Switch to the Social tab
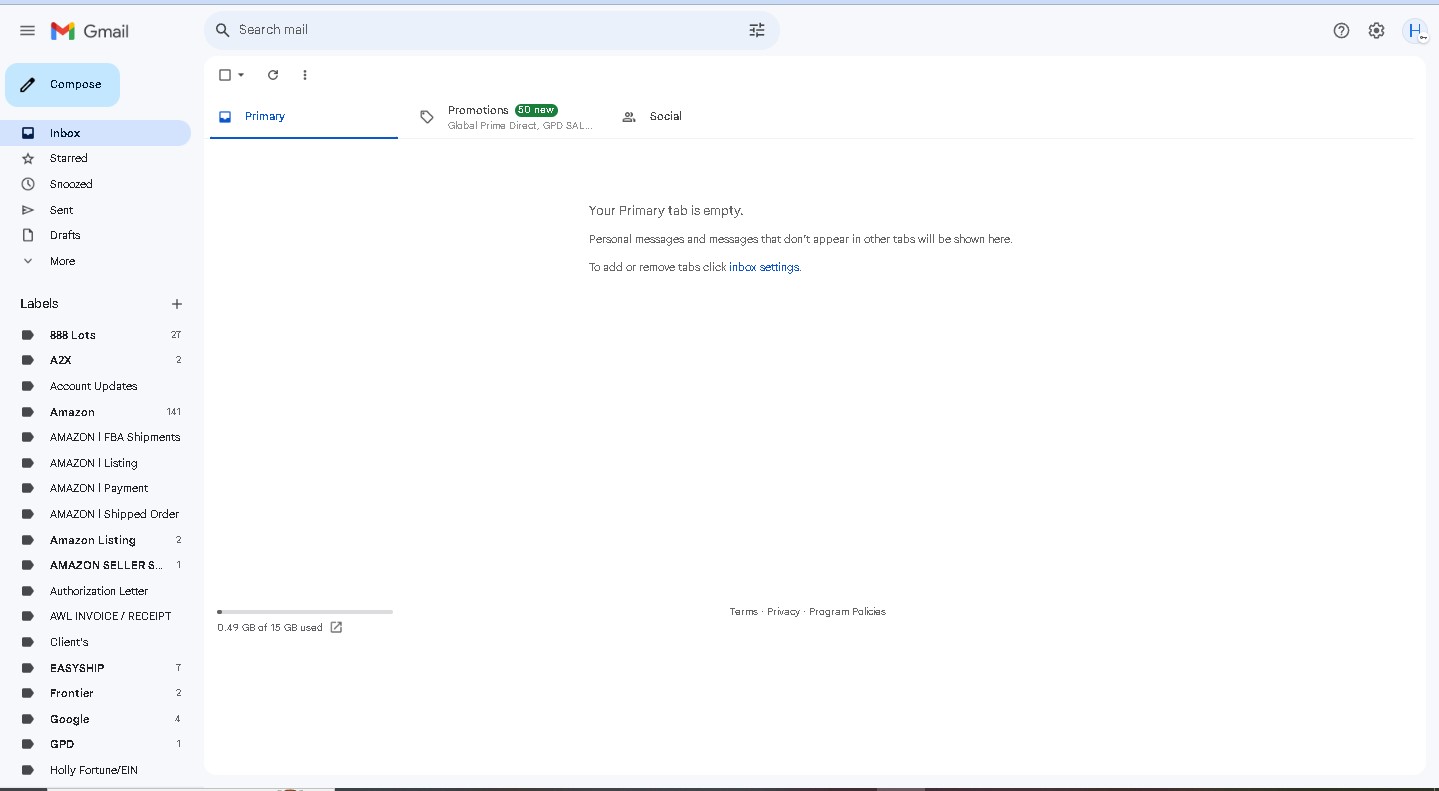 [708, 117]
